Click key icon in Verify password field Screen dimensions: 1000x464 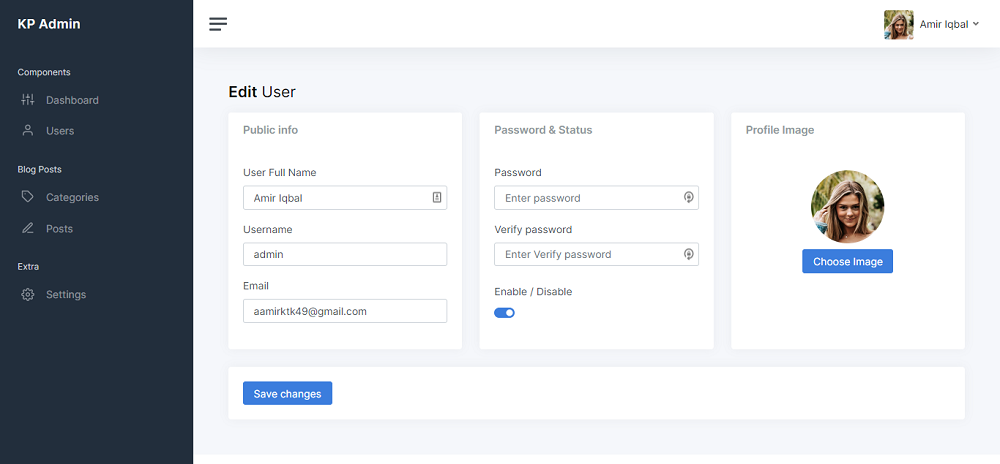pyautogui.click(x=689, y=254)
